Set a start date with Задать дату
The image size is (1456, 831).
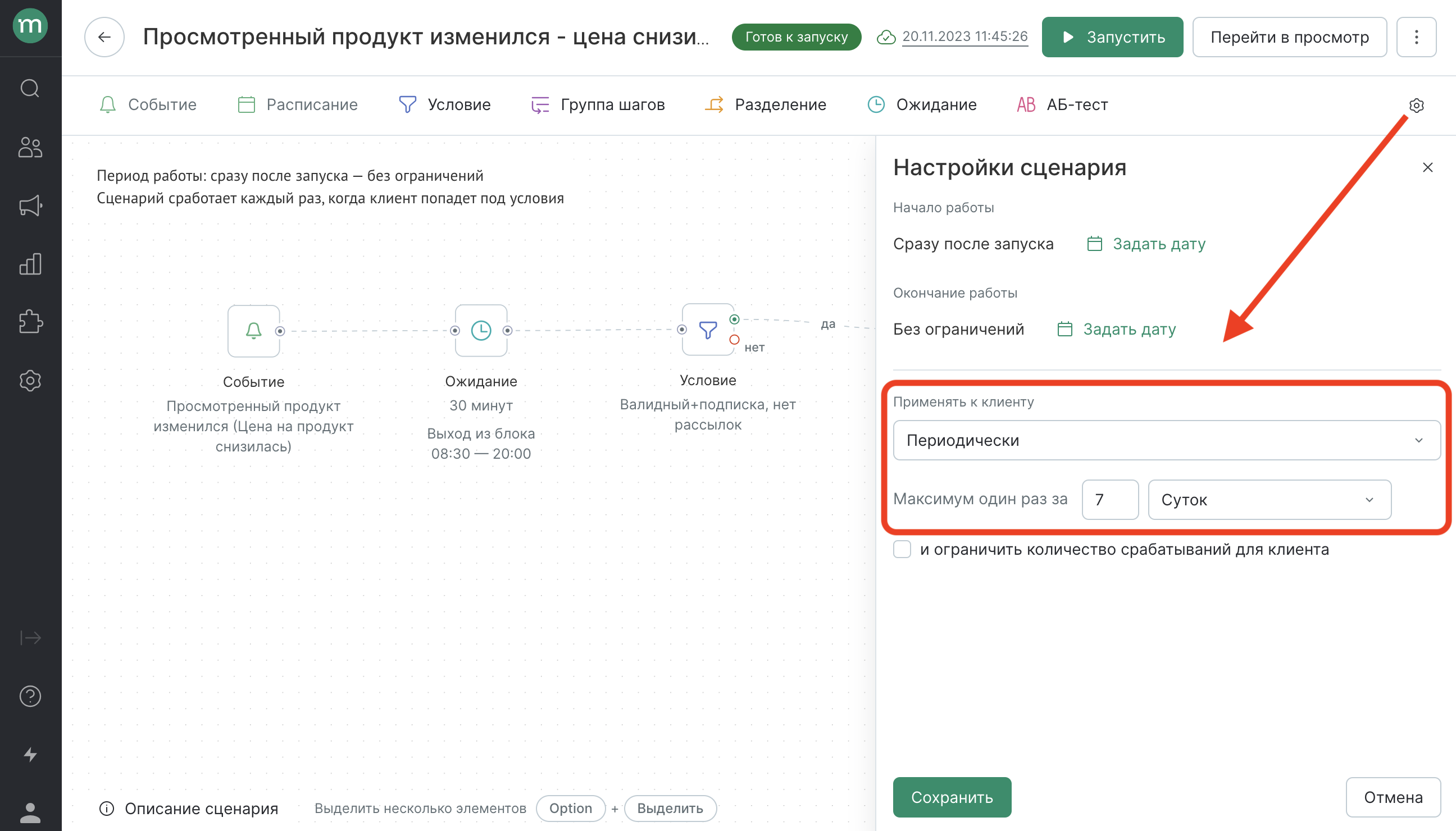pyautogui.click(x=1146, y=244)
